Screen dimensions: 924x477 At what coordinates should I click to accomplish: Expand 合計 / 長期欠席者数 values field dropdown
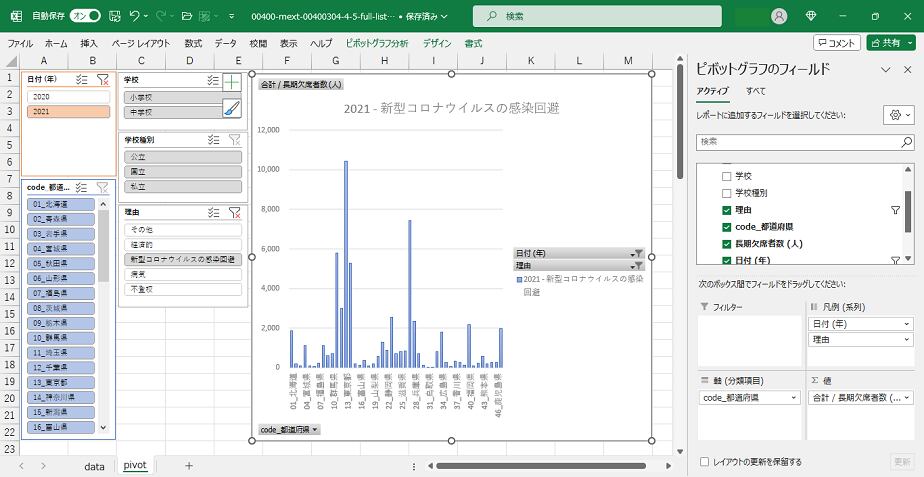pos(907,397)
